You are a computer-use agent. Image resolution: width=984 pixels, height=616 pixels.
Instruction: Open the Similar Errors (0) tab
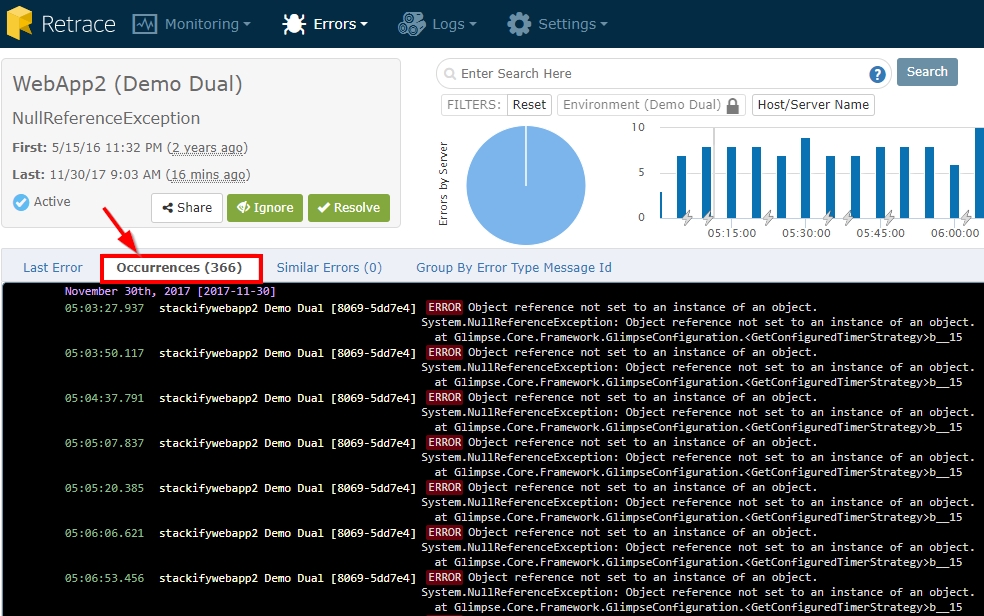coord(329,268)
